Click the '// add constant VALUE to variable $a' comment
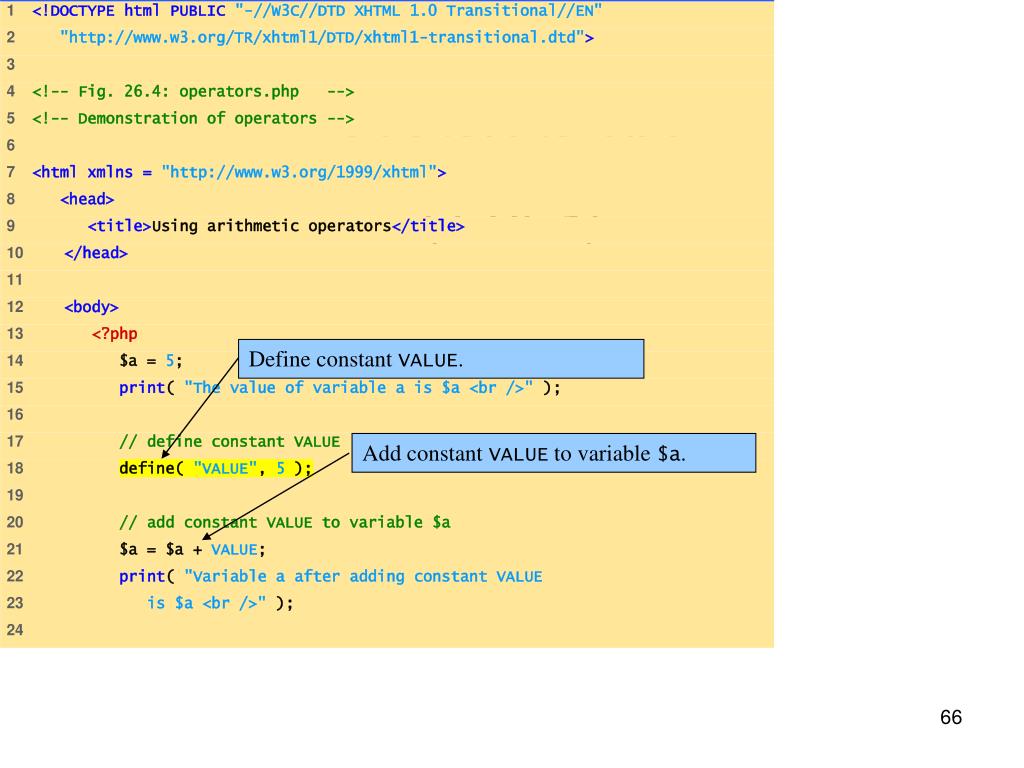Viewport: 1024px width, 768px height. [x=285, y=522]
